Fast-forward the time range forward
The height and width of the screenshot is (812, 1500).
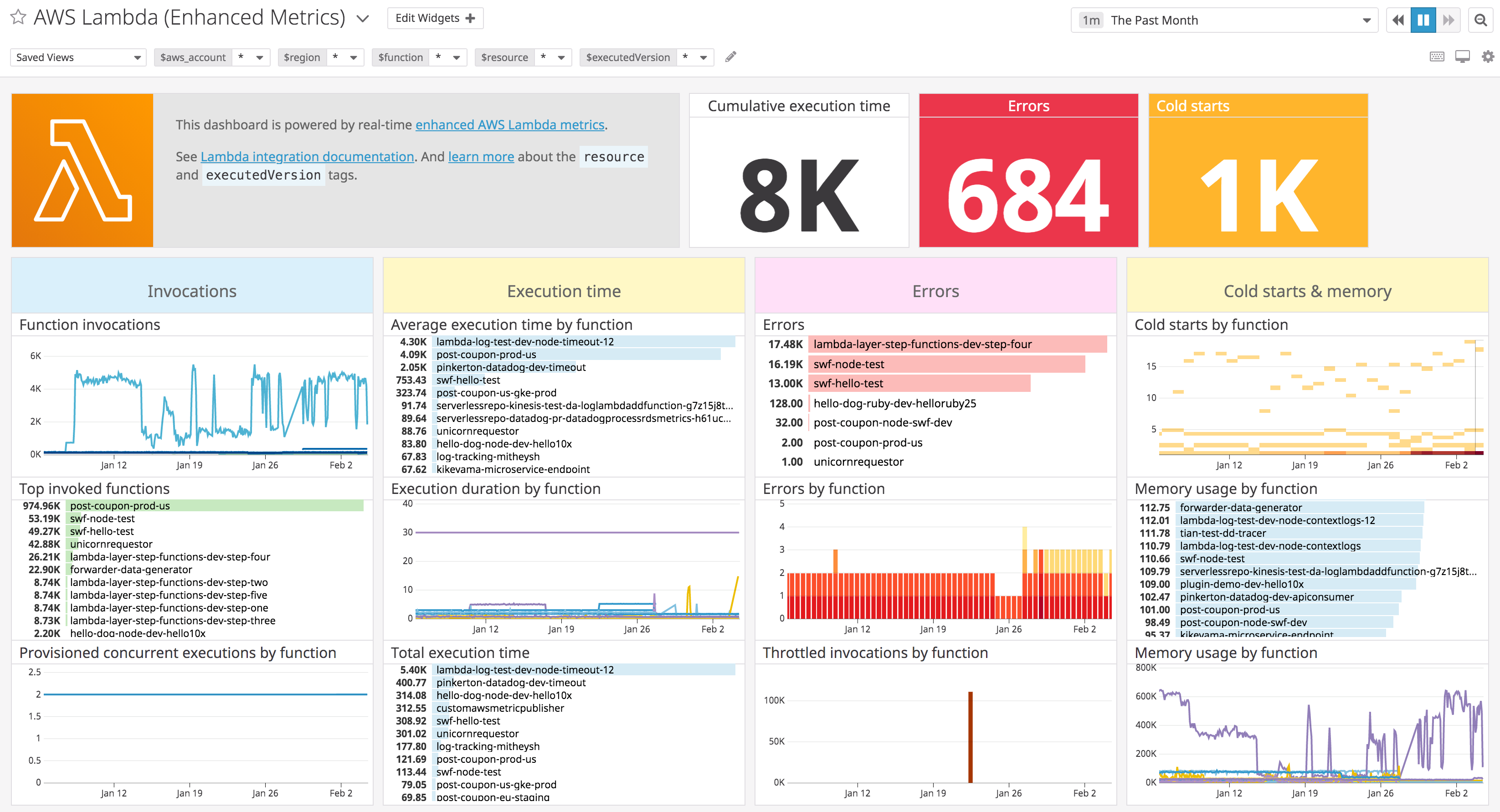click(x=1448, y=19)
